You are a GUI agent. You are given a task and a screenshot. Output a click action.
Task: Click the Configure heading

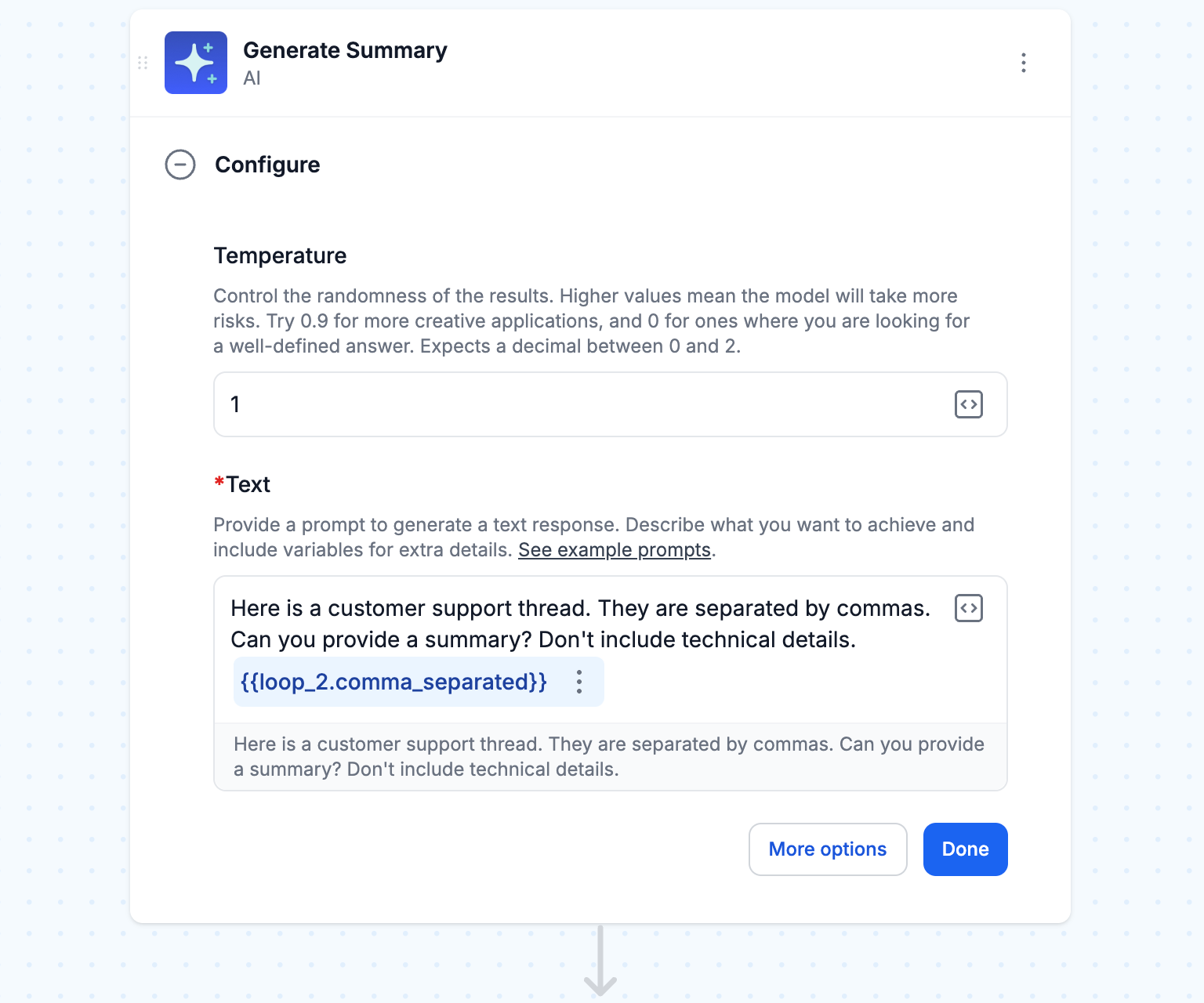(x=267, y=165)
